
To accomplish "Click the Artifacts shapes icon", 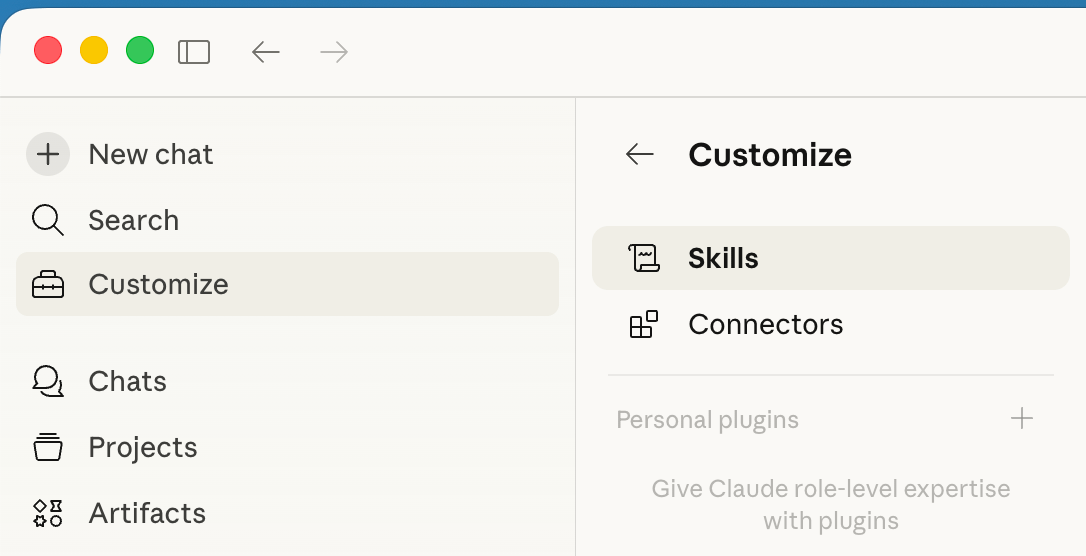I will 48,513.
